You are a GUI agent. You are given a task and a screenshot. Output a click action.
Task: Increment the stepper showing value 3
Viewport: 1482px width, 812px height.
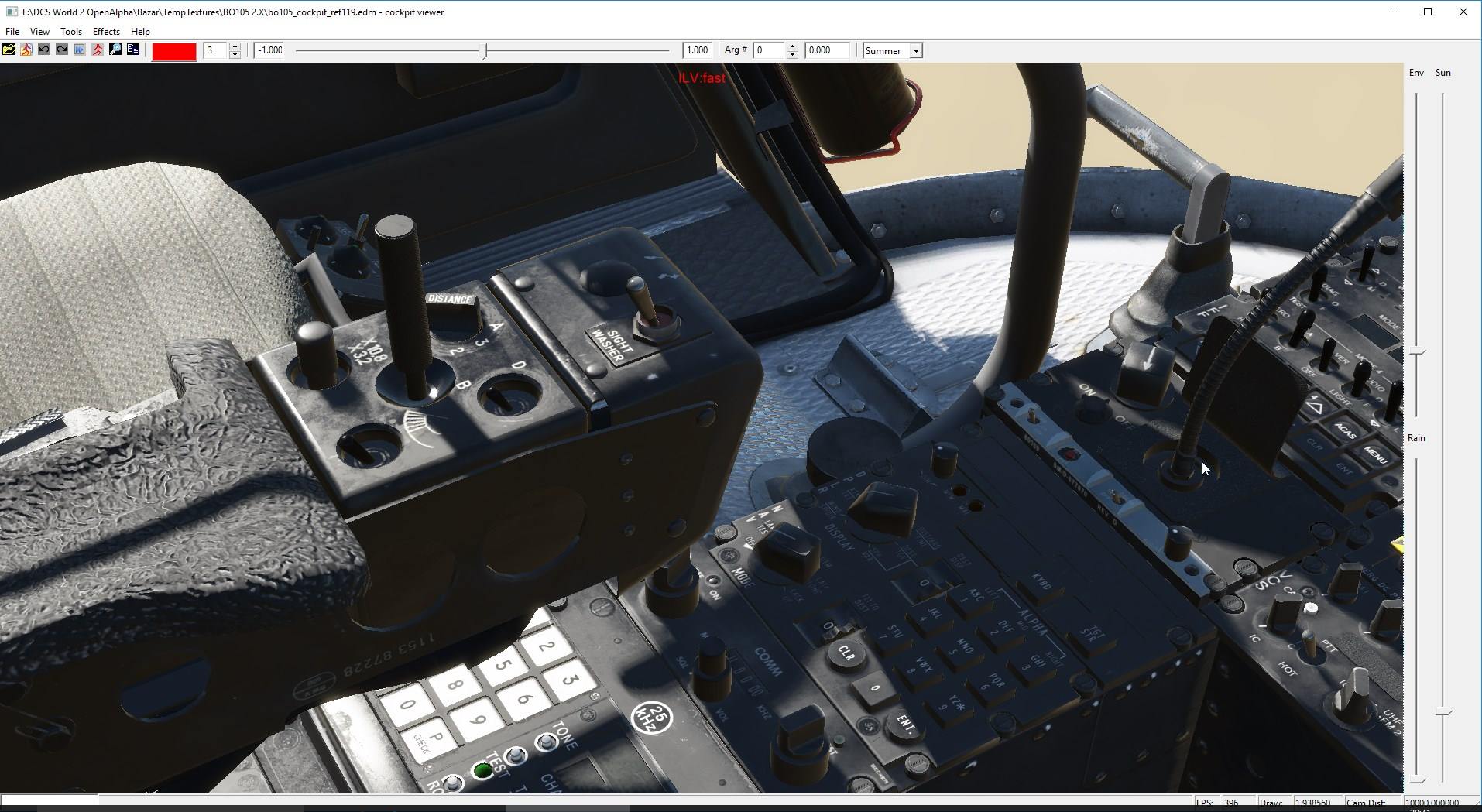235,46
